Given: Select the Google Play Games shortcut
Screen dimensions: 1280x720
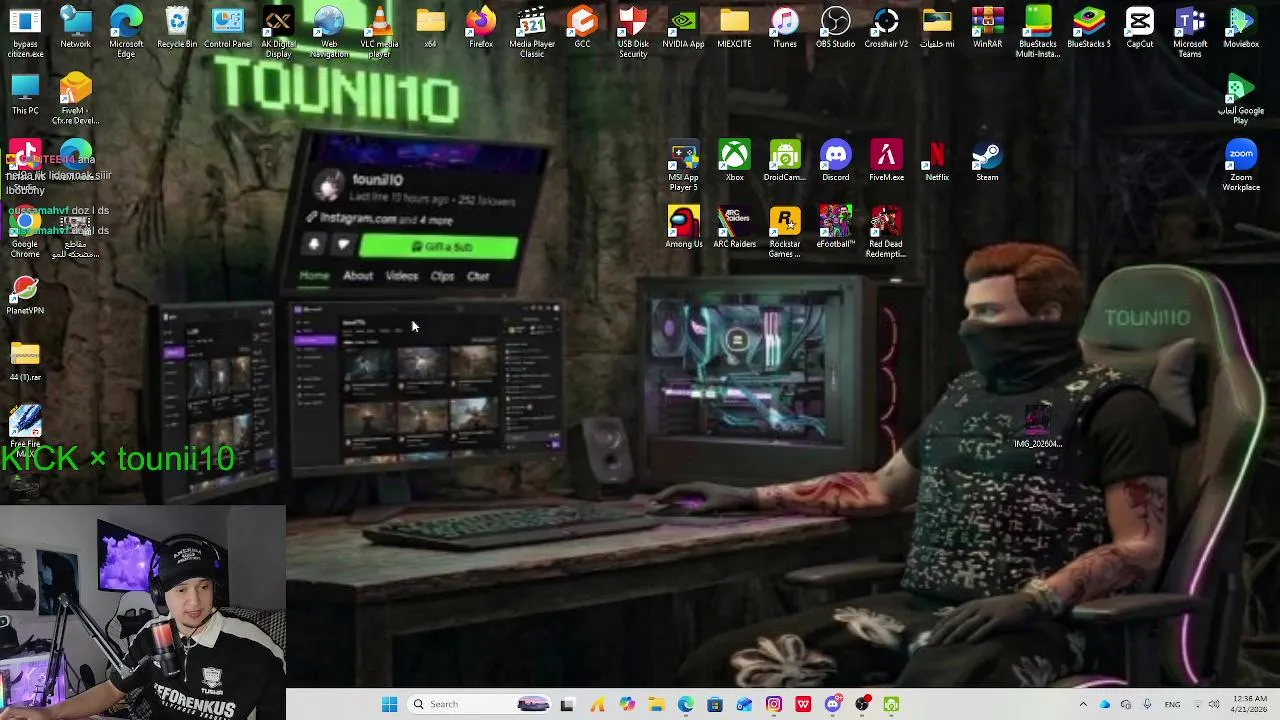Looking at the screenshot, I should 1241,99.
